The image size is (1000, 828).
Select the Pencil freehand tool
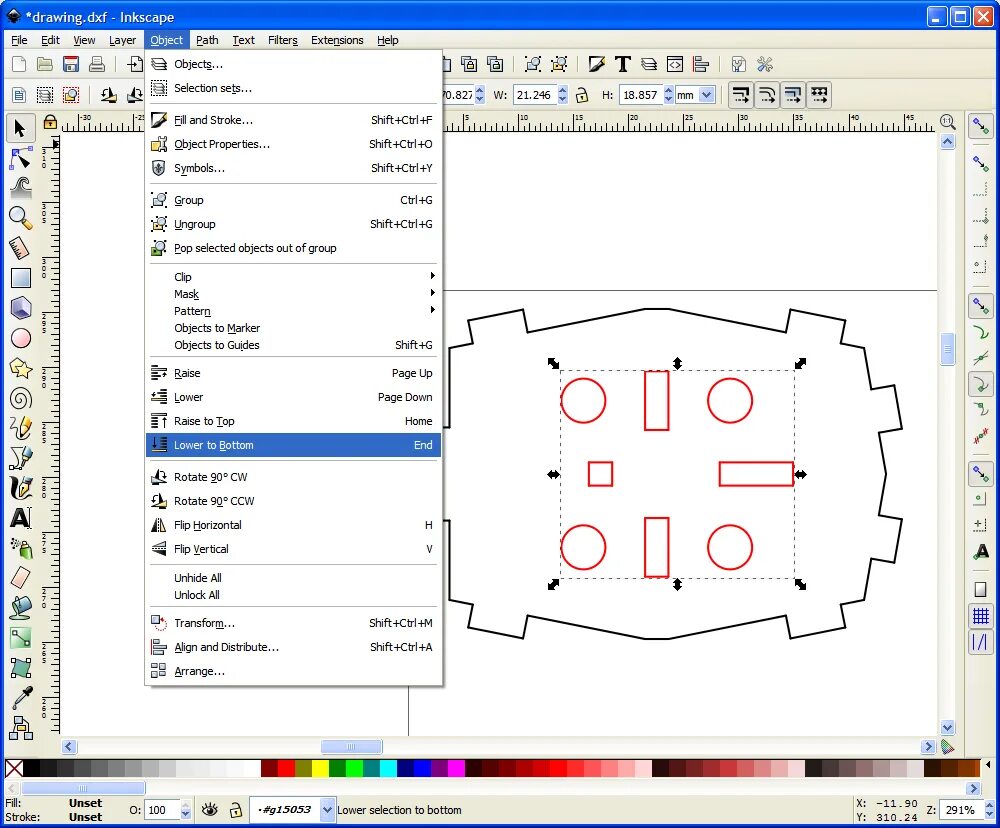[x=20, y=428]
